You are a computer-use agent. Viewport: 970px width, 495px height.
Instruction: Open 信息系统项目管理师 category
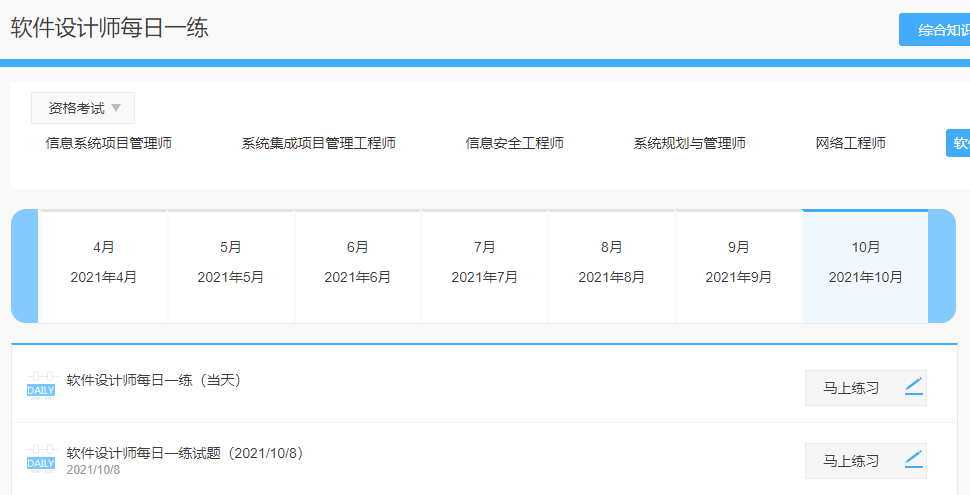[x=109, y=143]
